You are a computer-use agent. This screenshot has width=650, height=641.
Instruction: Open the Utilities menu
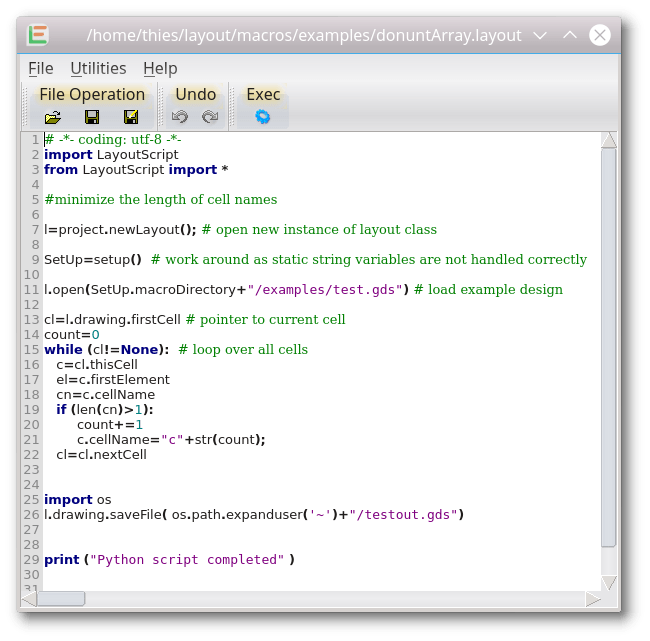click(x=98, y=68)
